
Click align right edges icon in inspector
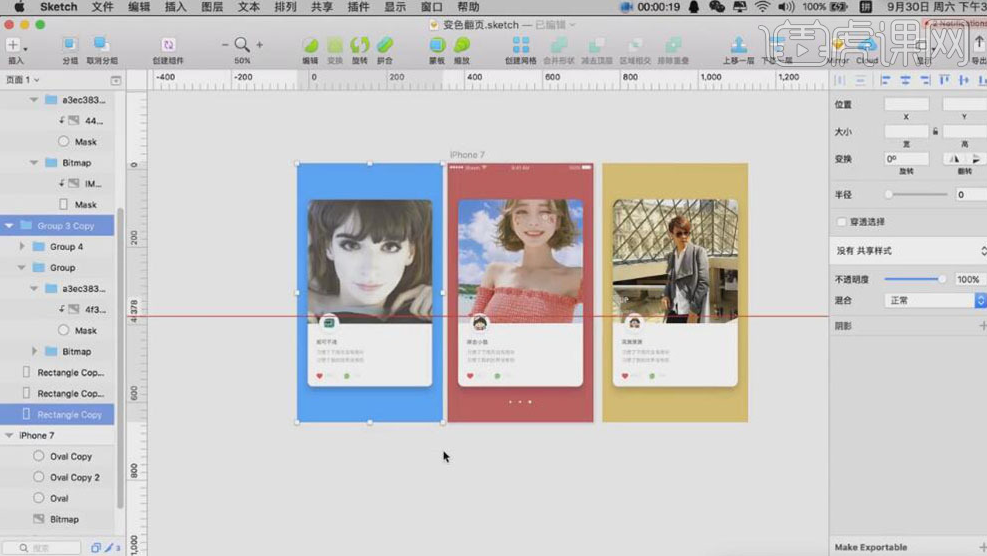(x=925, y=80)
